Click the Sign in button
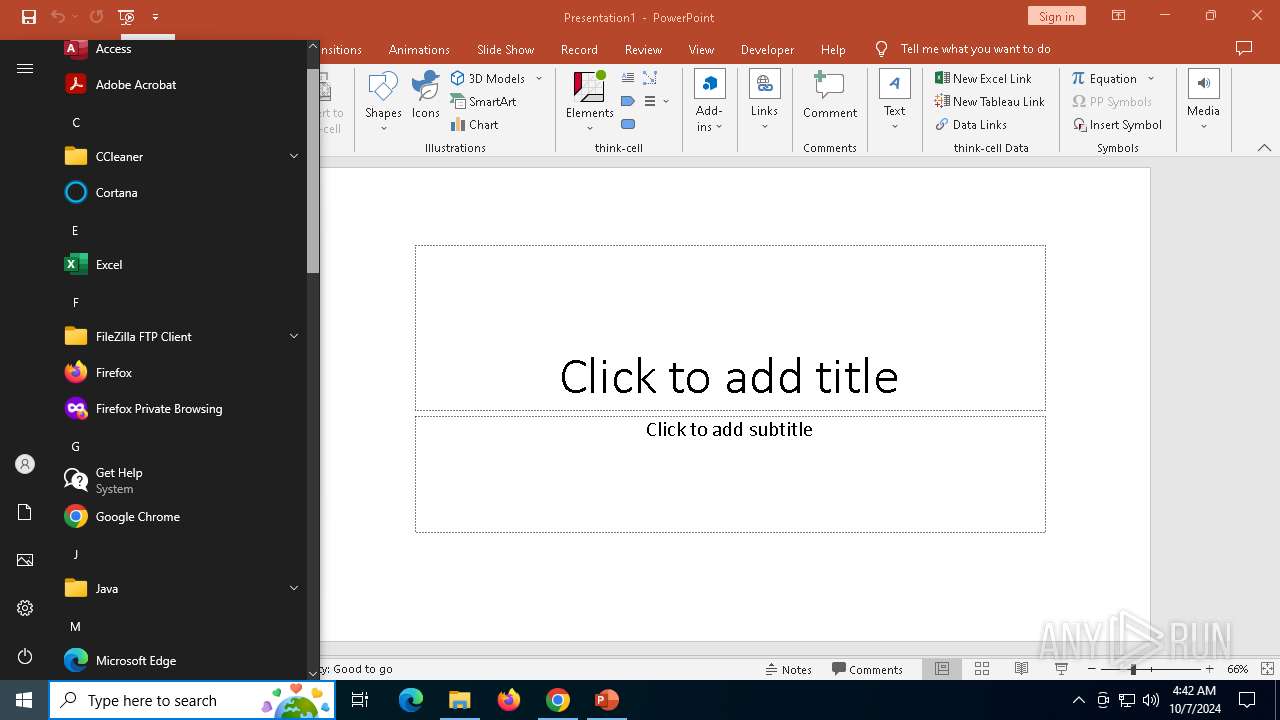Image resolution: width=1280 pixels, height=720 pixels. 1056,16
